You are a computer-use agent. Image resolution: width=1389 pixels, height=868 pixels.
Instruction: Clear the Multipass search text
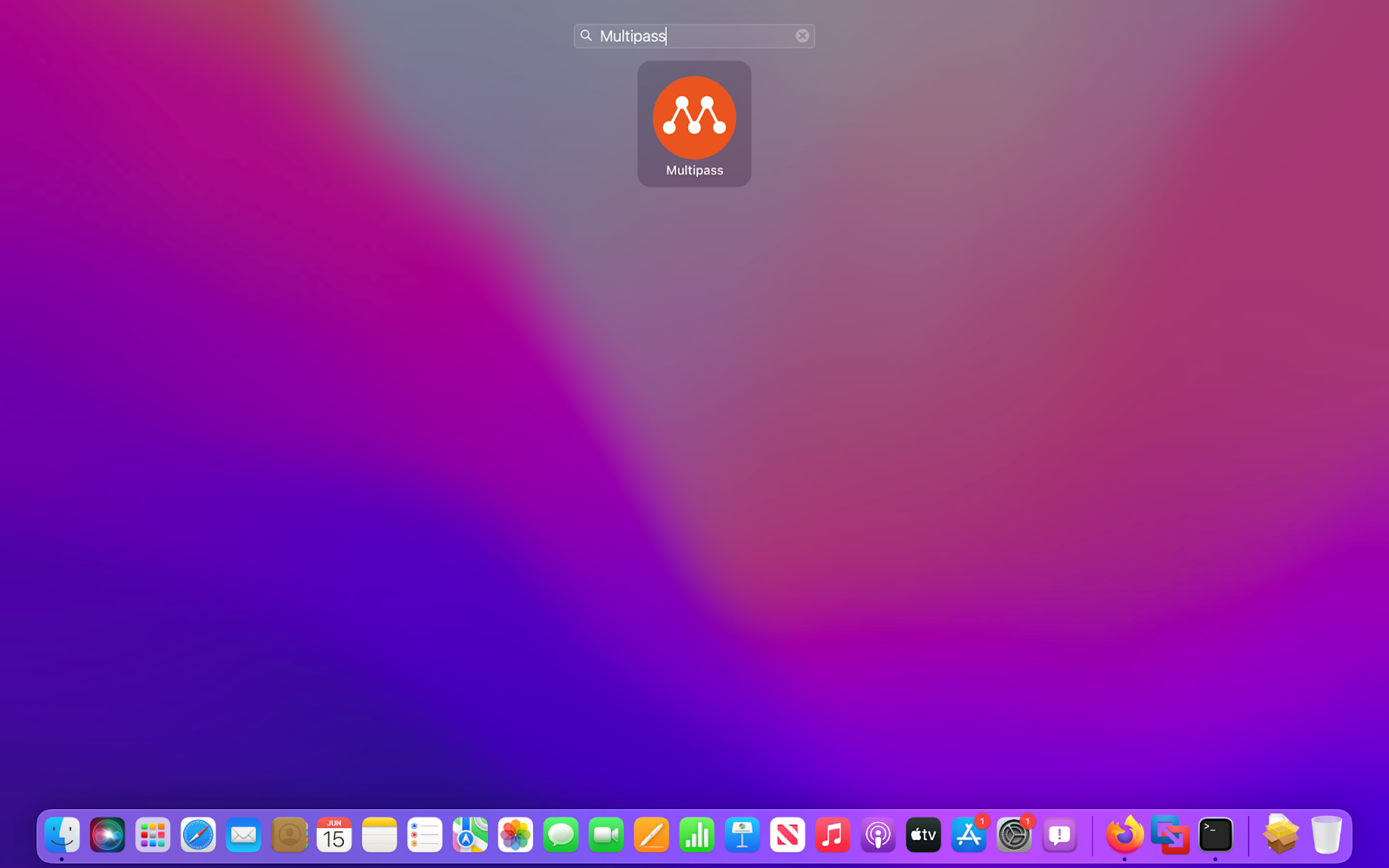802,36
